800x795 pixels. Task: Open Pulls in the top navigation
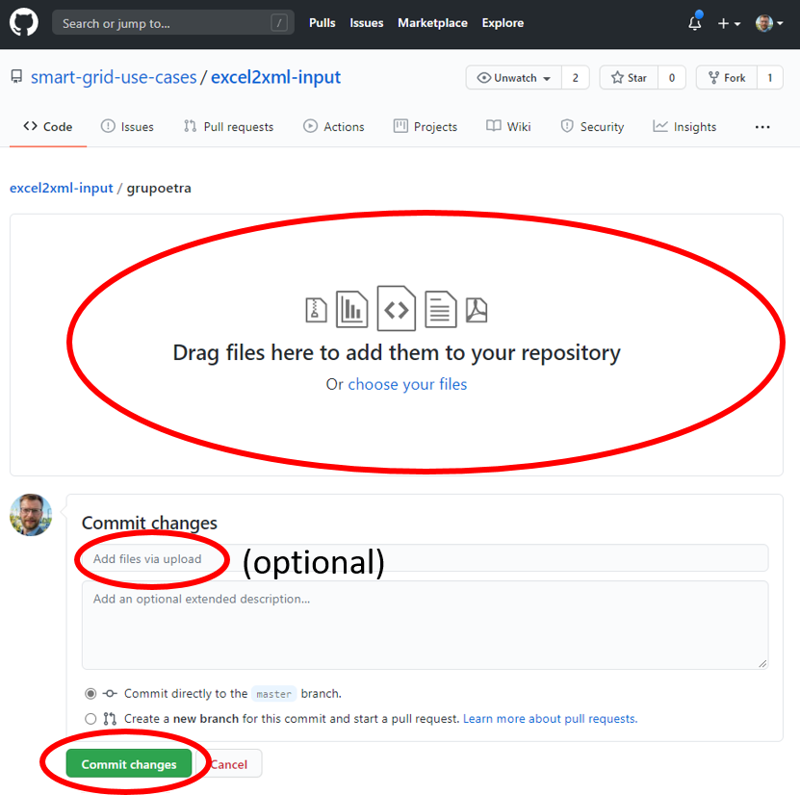click(322, 23)
